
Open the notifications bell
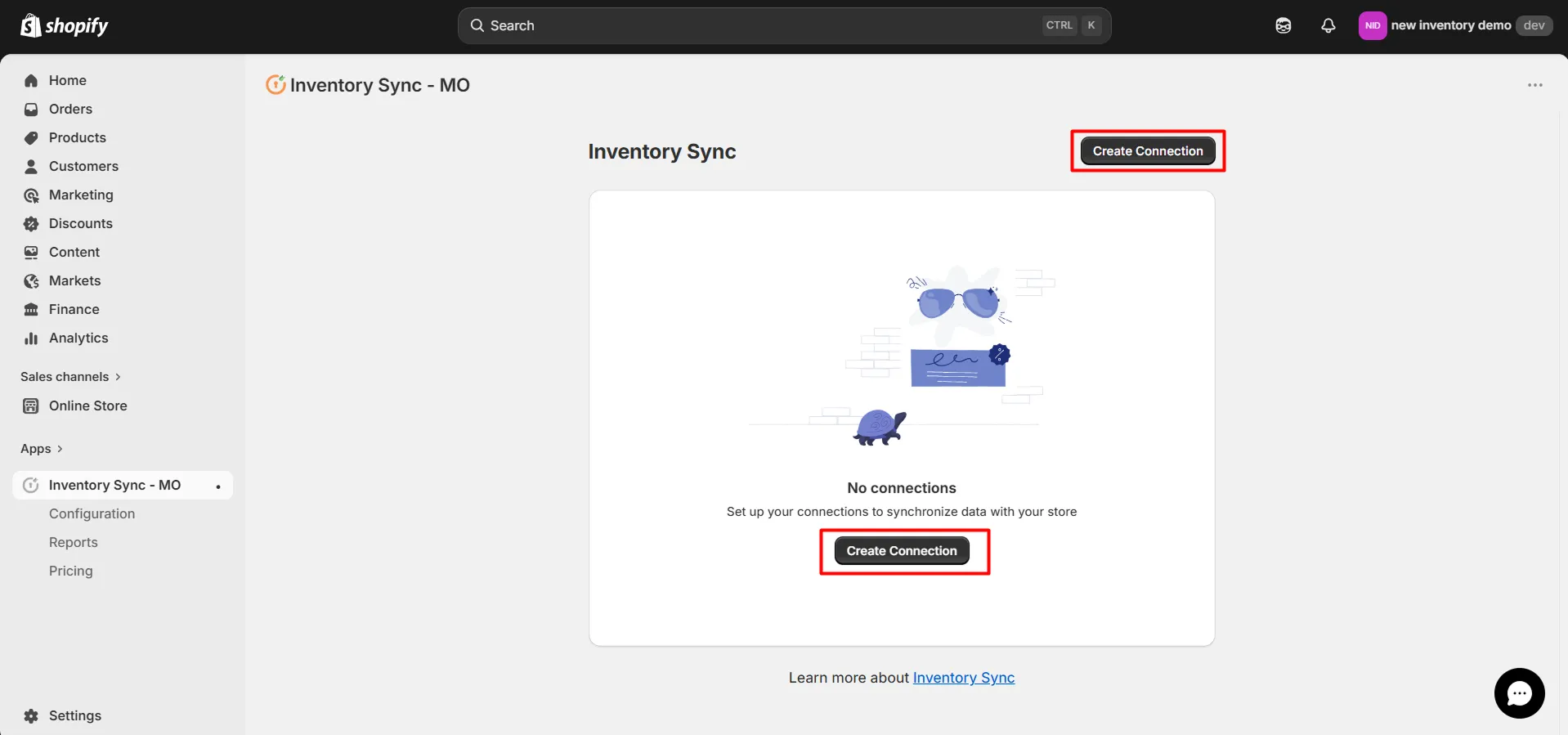click(x=1328, y=25)
